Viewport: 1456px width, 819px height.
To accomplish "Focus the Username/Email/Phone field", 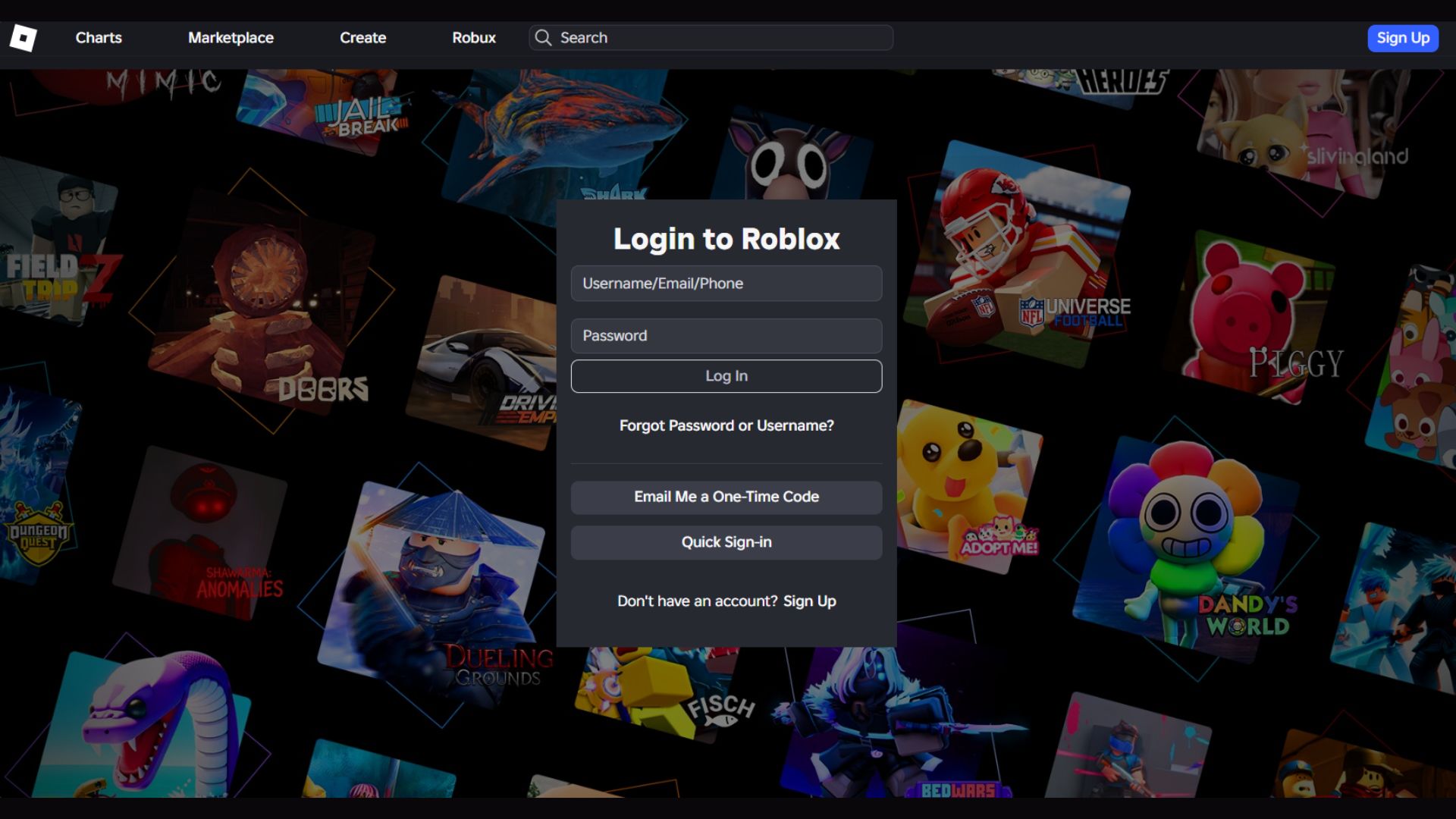I will 726,283.
